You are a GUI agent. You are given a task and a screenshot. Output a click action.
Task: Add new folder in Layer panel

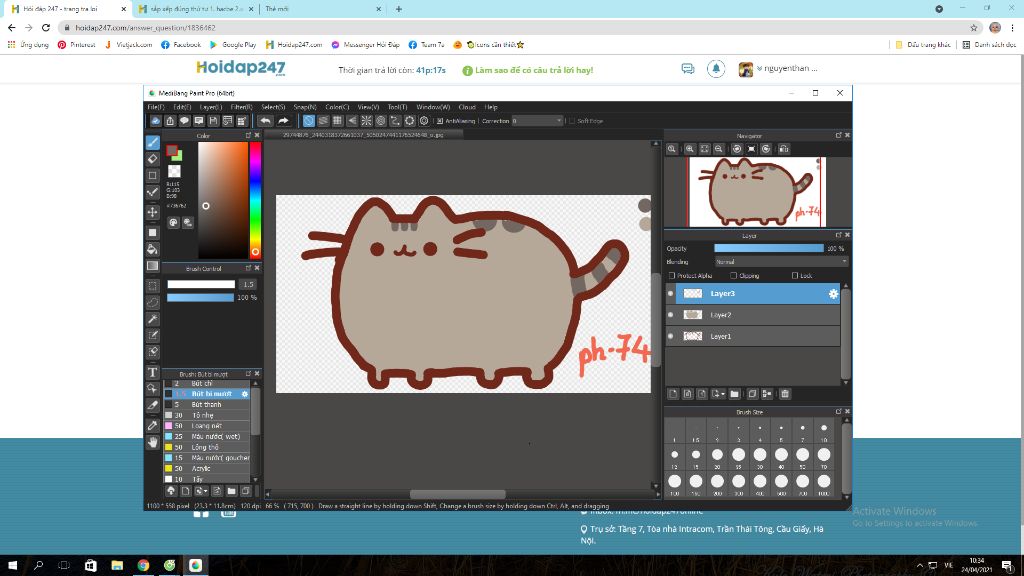(735, 394)
